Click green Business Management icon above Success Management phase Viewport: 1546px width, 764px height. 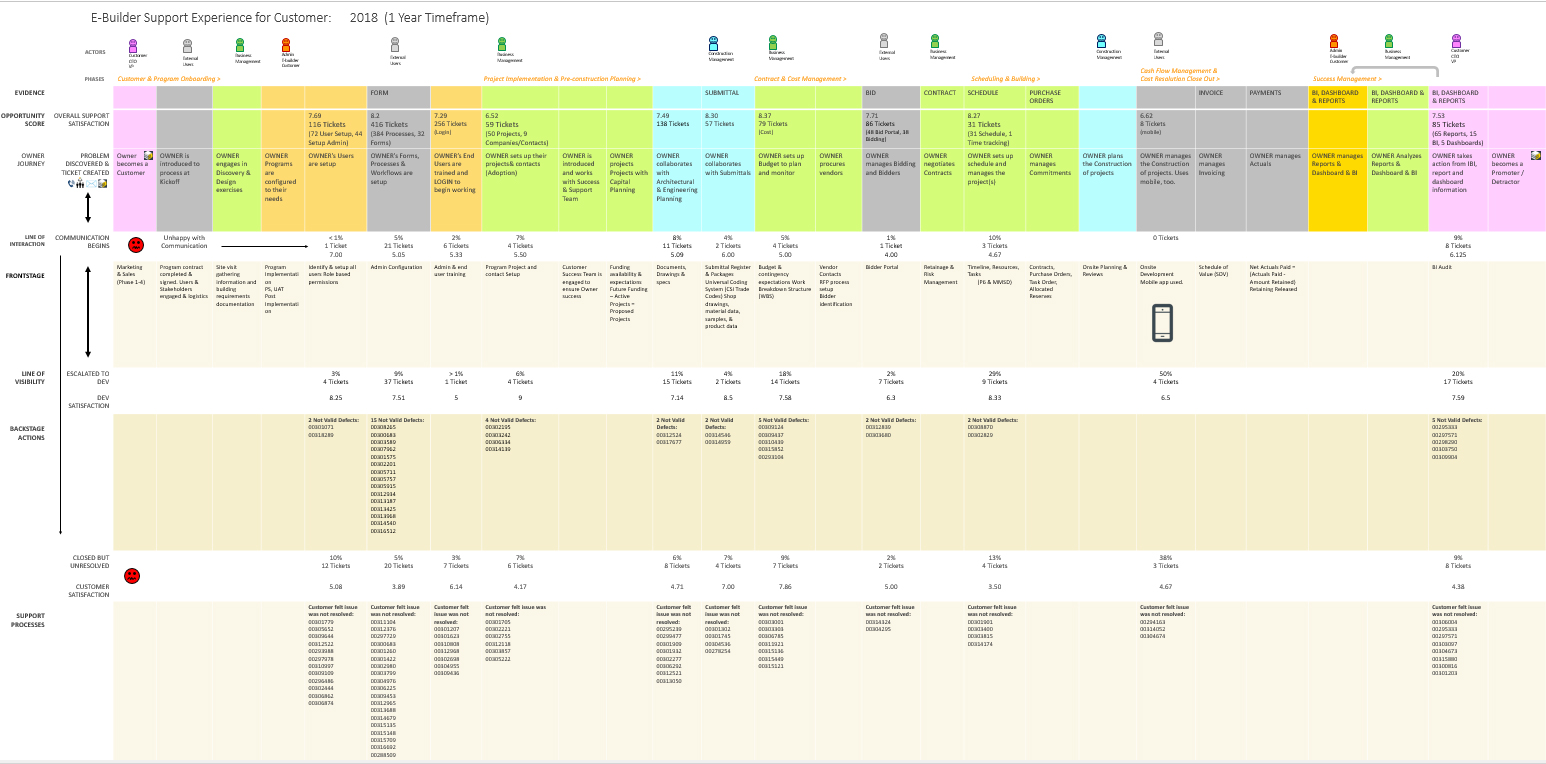point(1389,41)
